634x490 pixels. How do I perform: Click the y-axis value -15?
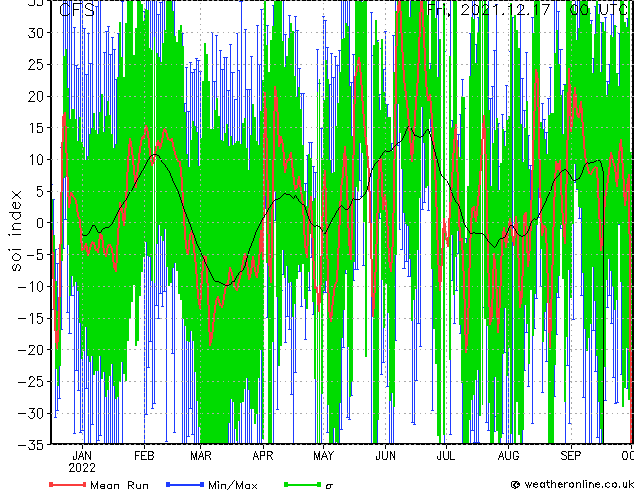pyautogui.click(x=31, y=318)
